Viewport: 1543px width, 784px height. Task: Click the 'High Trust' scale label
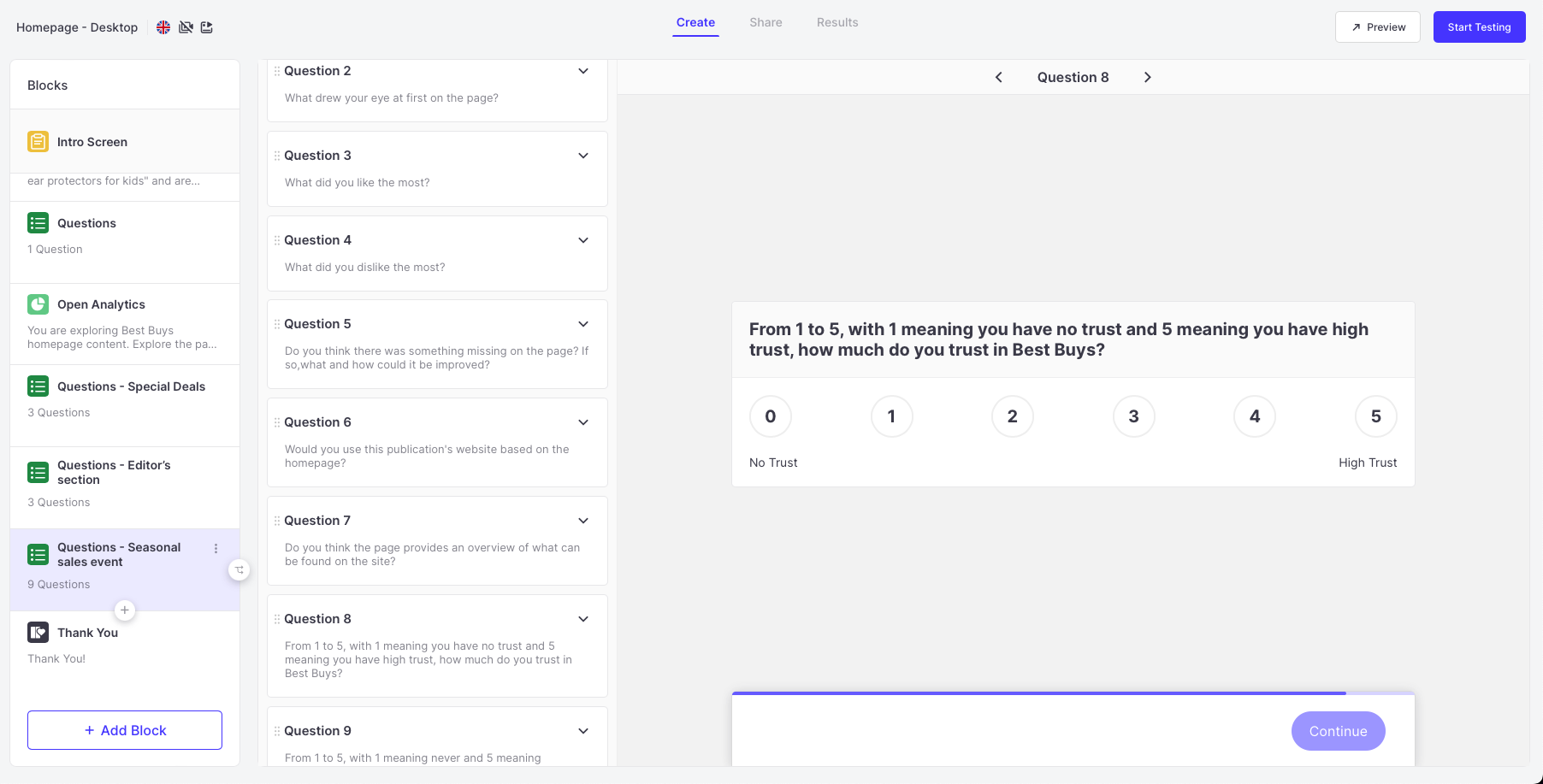click(1368, 463)
